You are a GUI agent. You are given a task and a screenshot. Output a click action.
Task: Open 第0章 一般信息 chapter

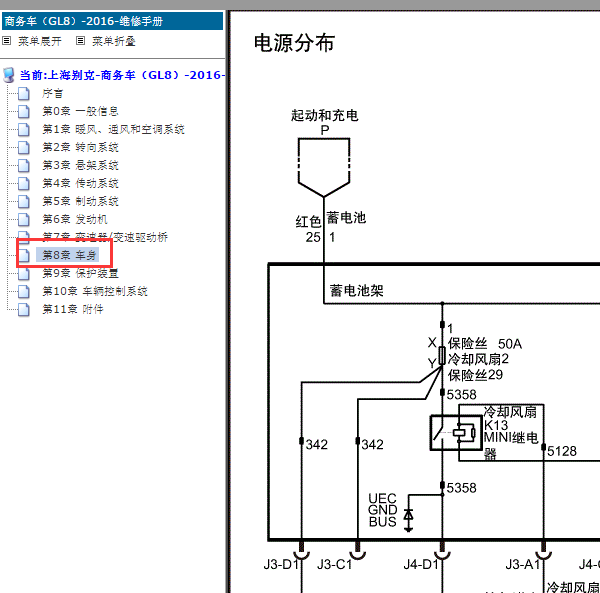[x=80, y=111]
